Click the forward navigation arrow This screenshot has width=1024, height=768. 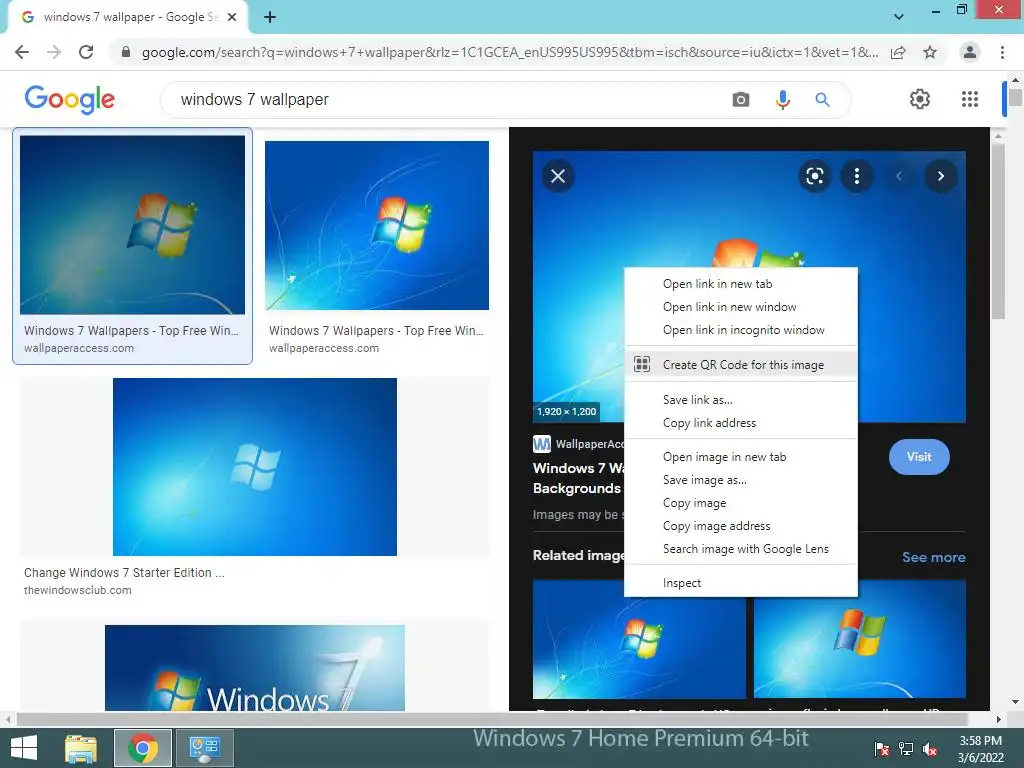[x=54, y=52]
